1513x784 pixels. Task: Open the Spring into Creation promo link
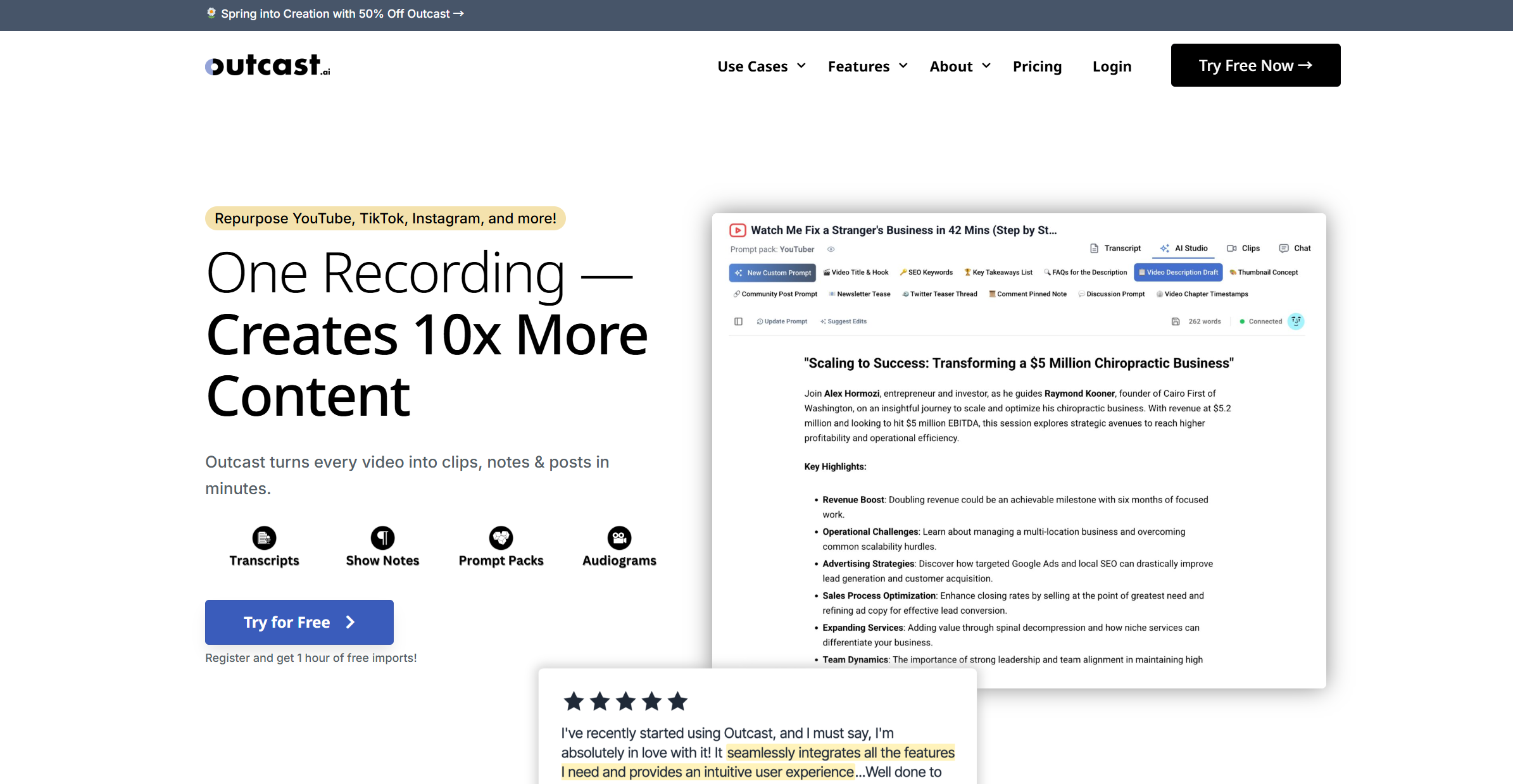[342, 14]
